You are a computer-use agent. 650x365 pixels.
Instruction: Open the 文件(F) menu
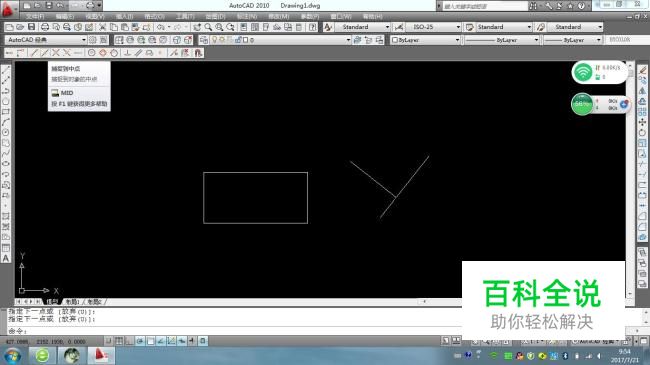pos(35,16)
